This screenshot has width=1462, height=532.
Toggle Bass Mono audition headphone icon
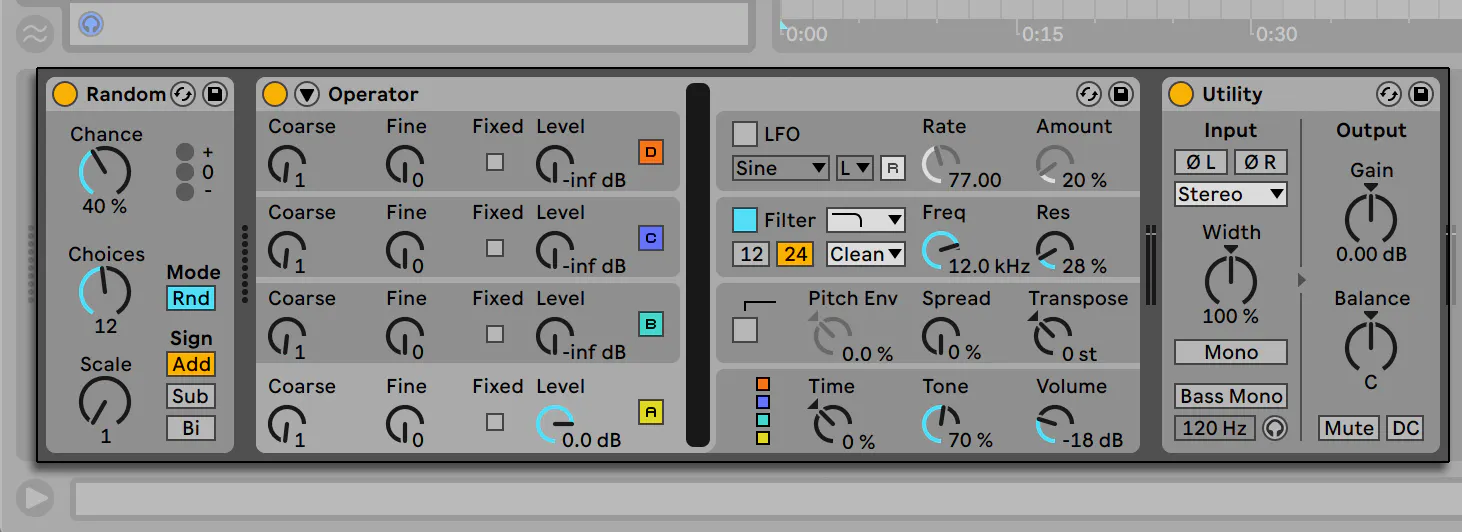click(1275, 428)
